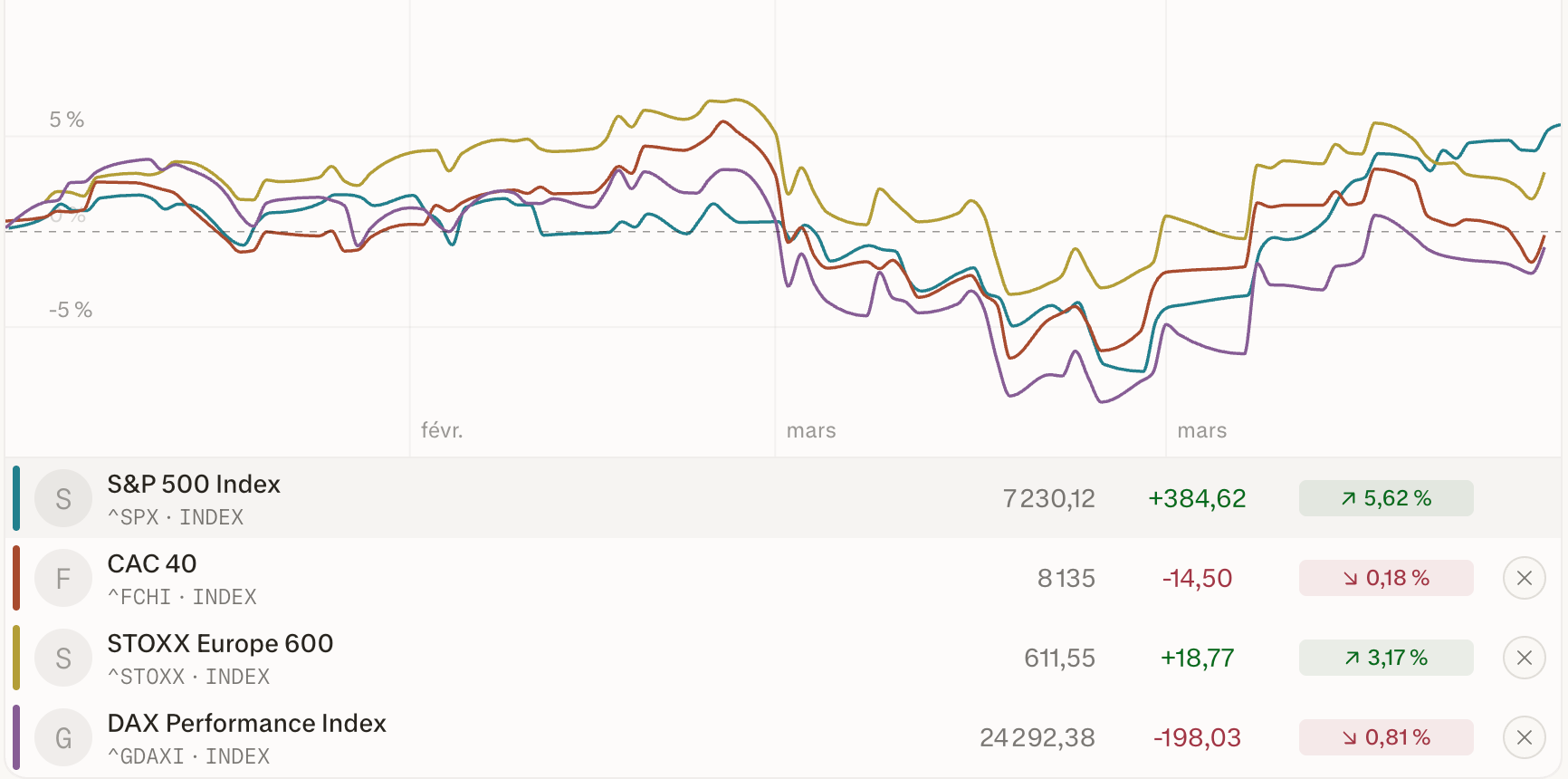Open the STOXX Europe 600 name

[220, 643]
